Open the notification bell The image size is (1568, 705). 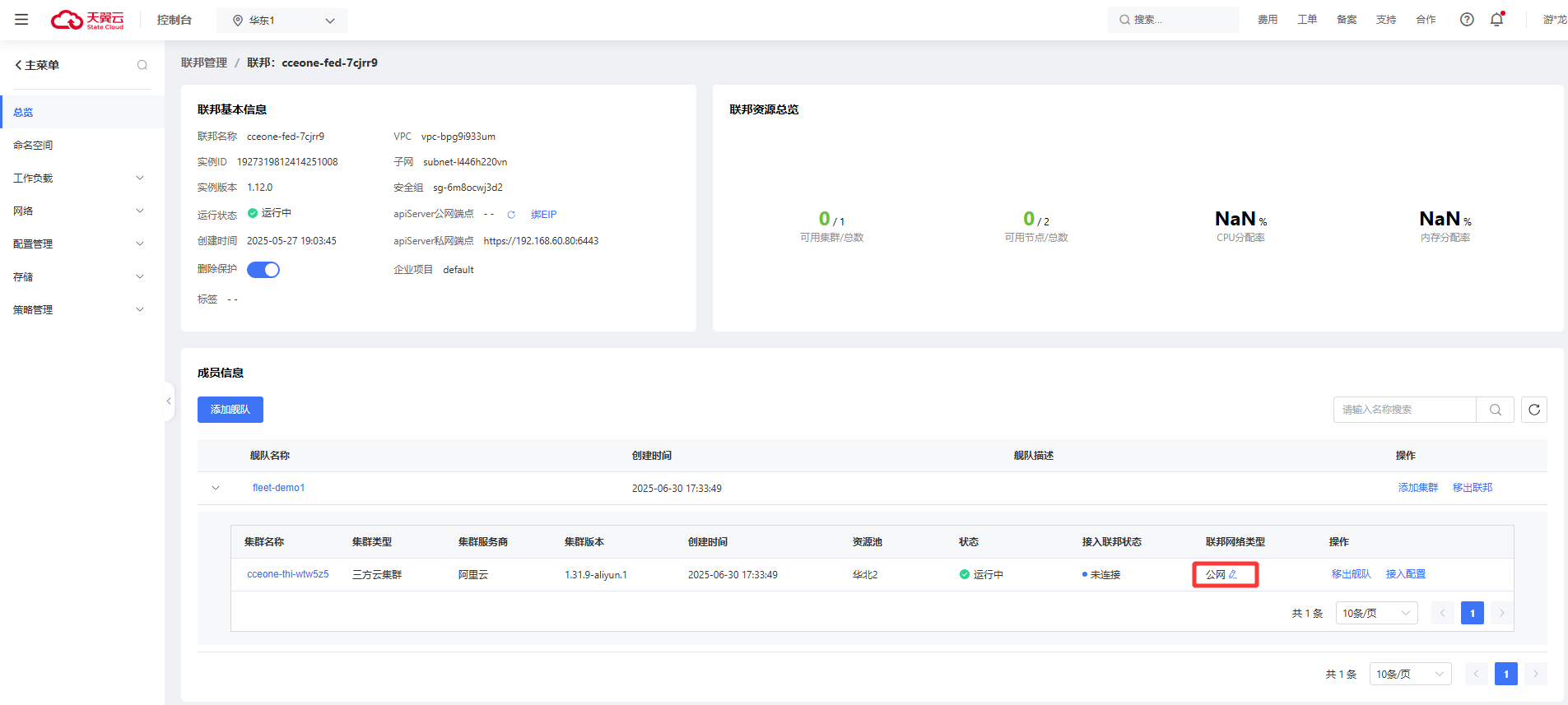(1496, 20)
